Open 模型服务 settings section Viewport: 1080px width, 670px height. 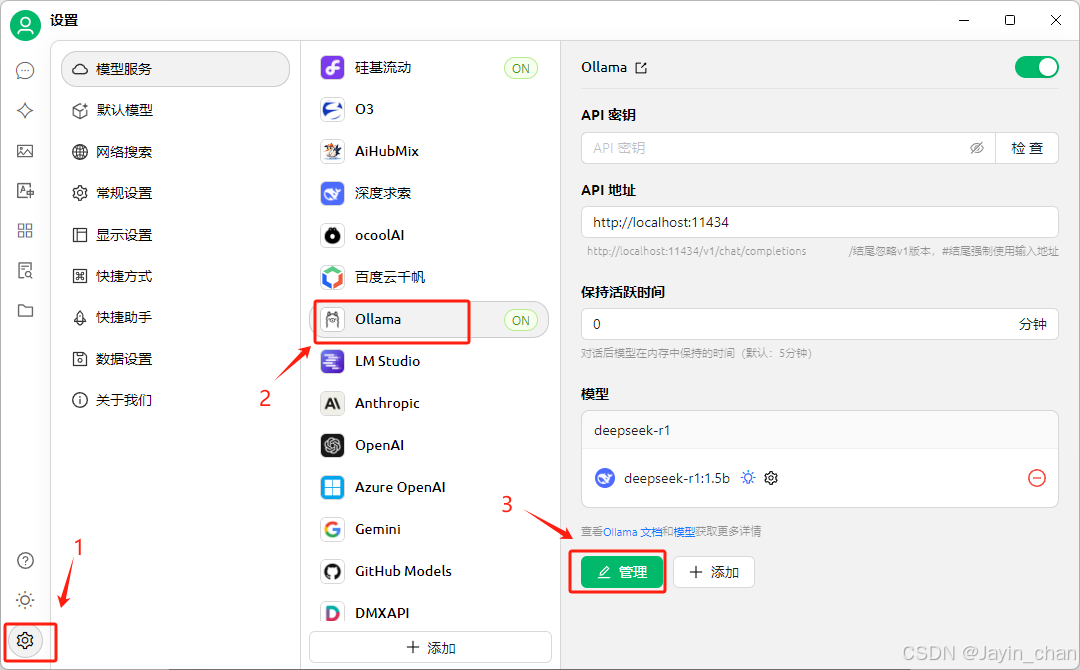175,69
